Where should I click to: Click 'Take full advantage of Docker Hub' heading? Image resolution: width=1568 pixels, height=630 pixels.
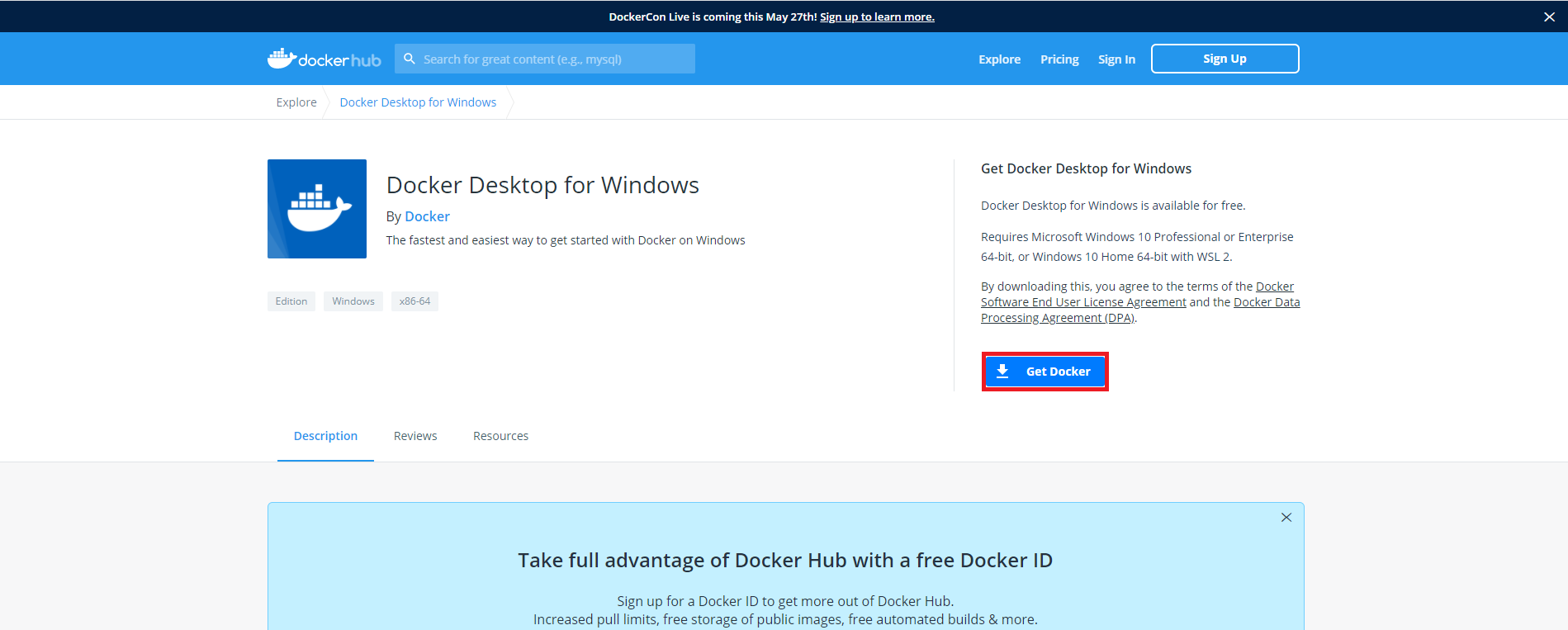click(785, 561)
